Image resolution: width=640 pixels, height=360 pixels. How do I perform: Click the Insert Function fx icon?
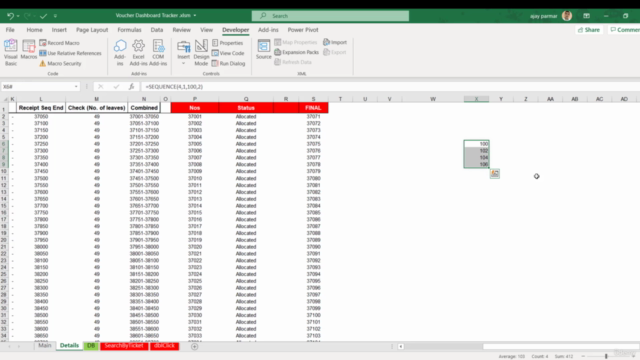coord(131,87)
